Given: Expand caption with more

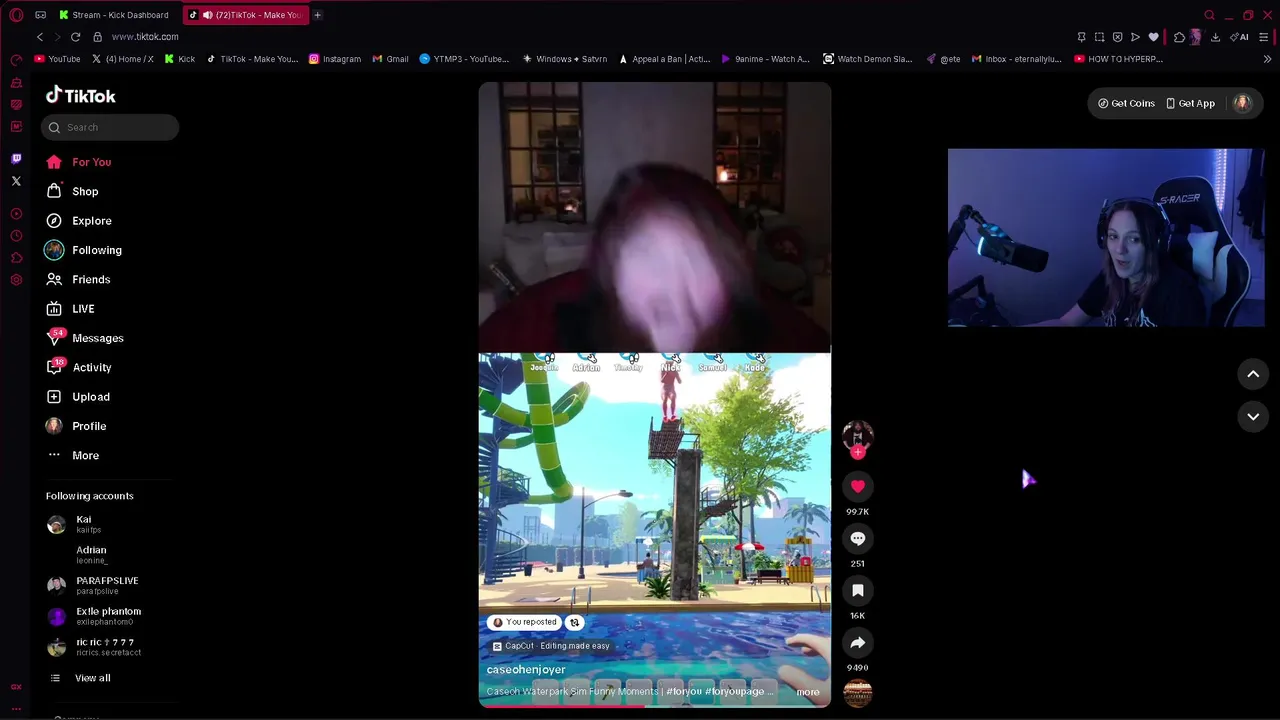Looking at the screenshot, I should [807, 692].
